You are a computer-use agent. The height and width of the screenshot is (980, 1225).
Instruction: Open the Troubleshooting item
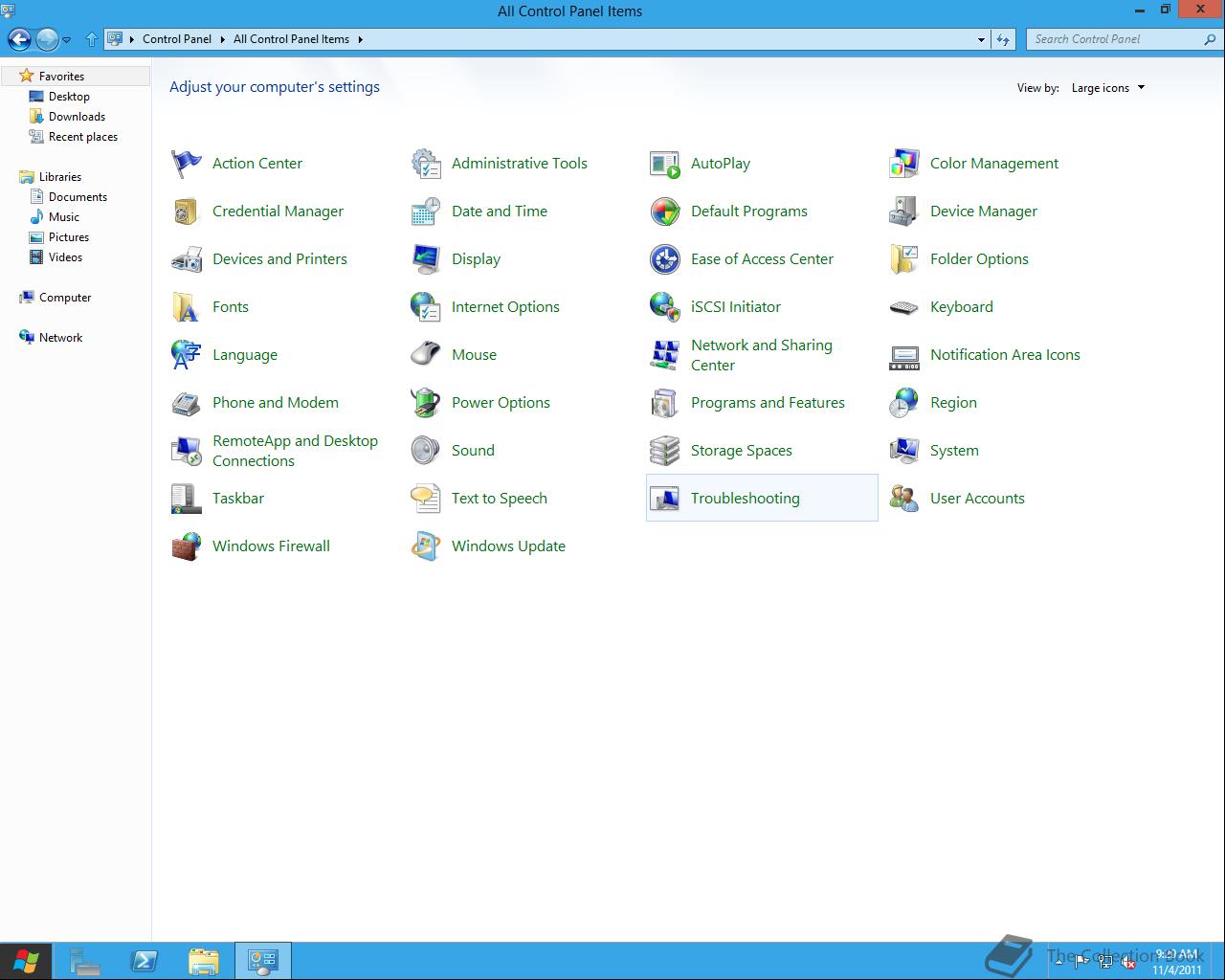(762, 498)
